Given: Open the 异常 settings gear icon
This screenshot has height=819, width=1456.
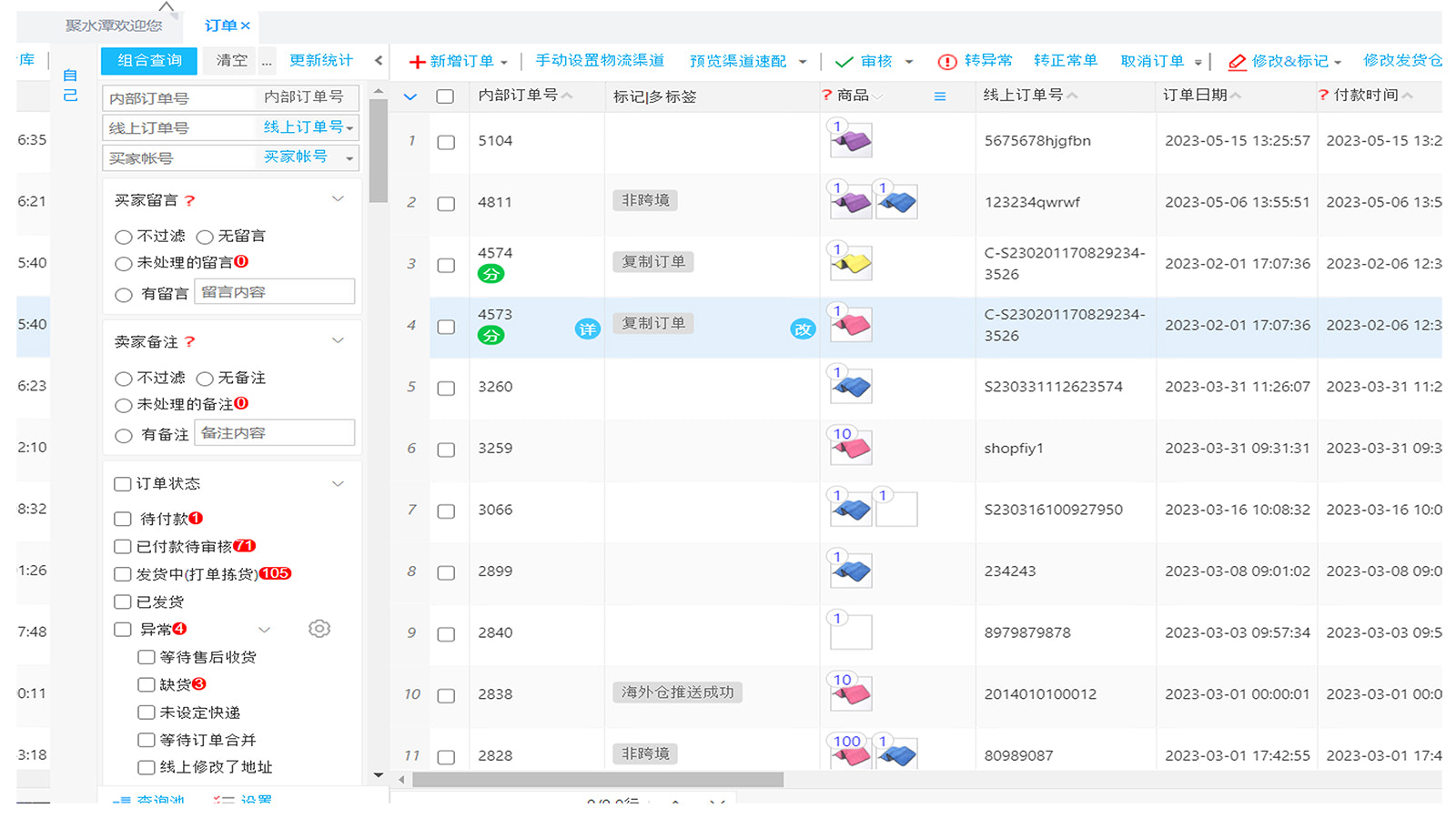Looking at the screenshot, I should click(319, 629).
